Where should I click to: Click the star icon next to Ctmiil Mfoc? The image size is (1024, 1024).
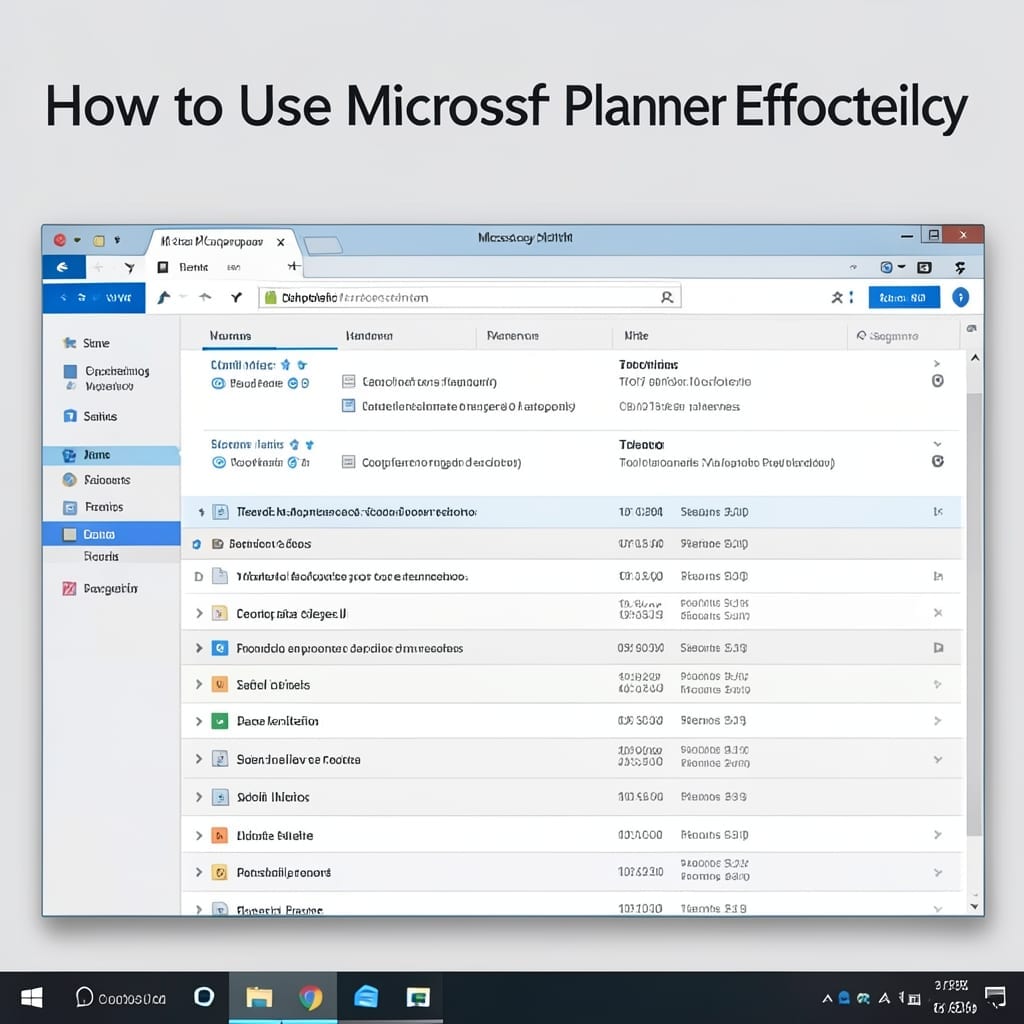[x=285, y=365]
